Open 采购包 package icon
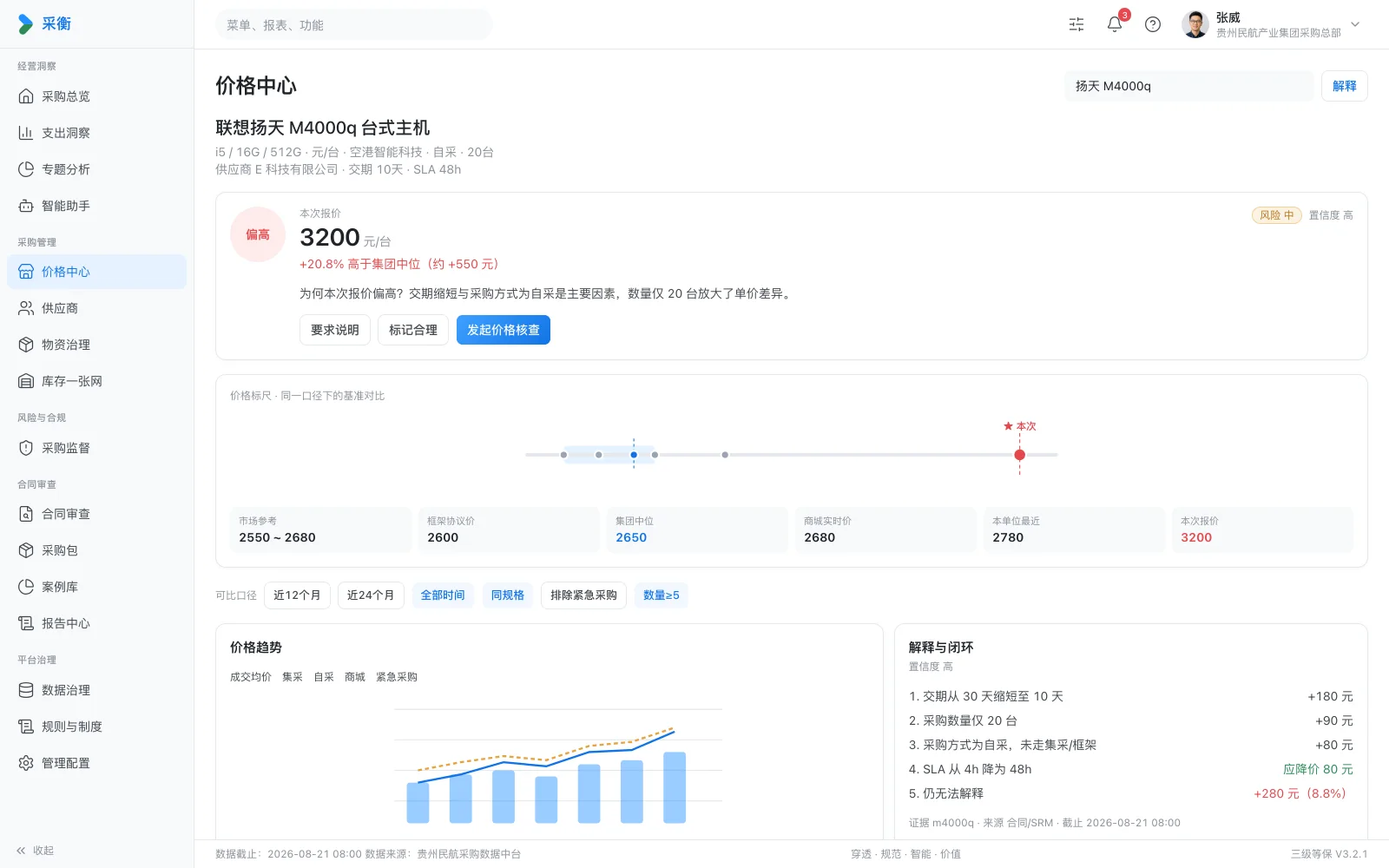The width and height of the screenshot is (1389, 868). 26,550
